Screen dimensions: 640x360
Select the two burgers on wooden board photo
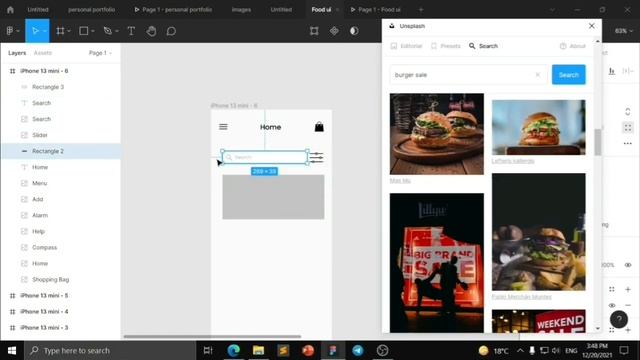(437, 134)
